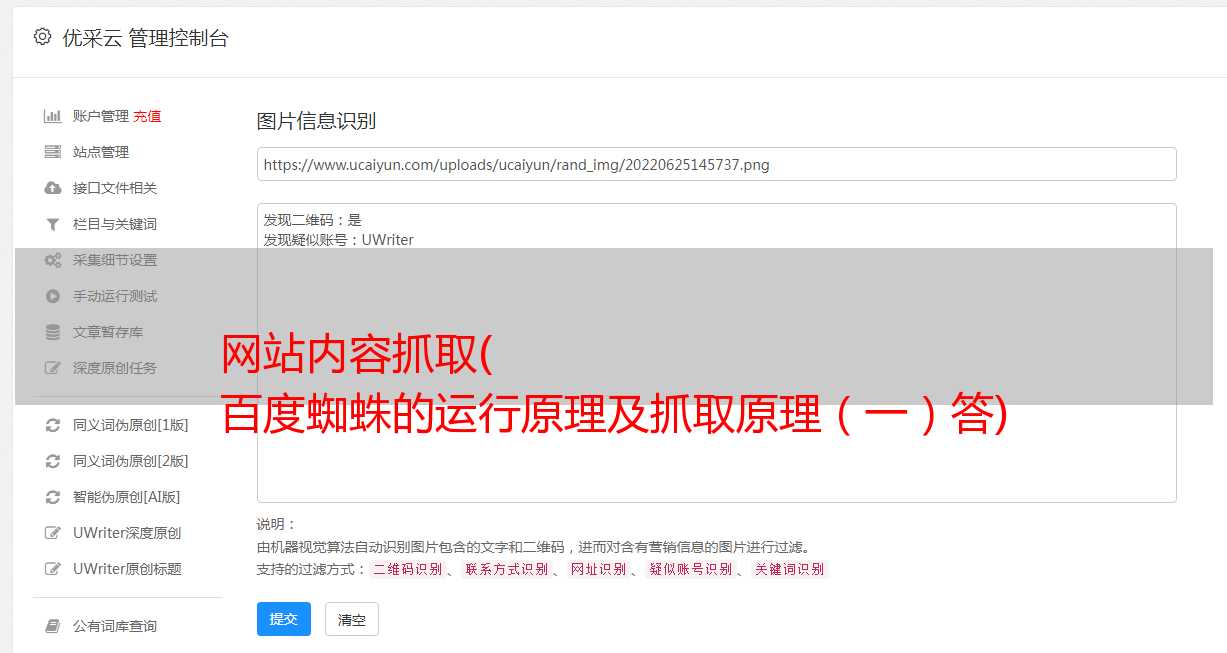The width and height of the screenshot is (1227, 653).
Task: Click the 疑似账号识别 tag
Action: (x=691, y=569)
